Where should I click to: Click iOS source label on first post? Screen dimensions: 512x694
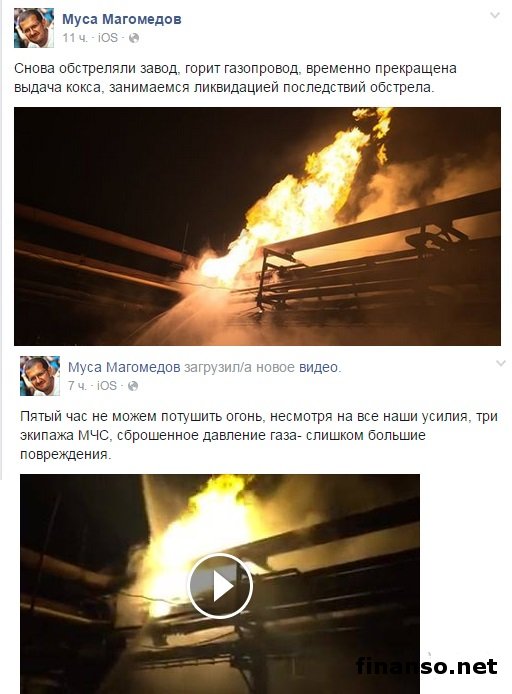[108, 38]
